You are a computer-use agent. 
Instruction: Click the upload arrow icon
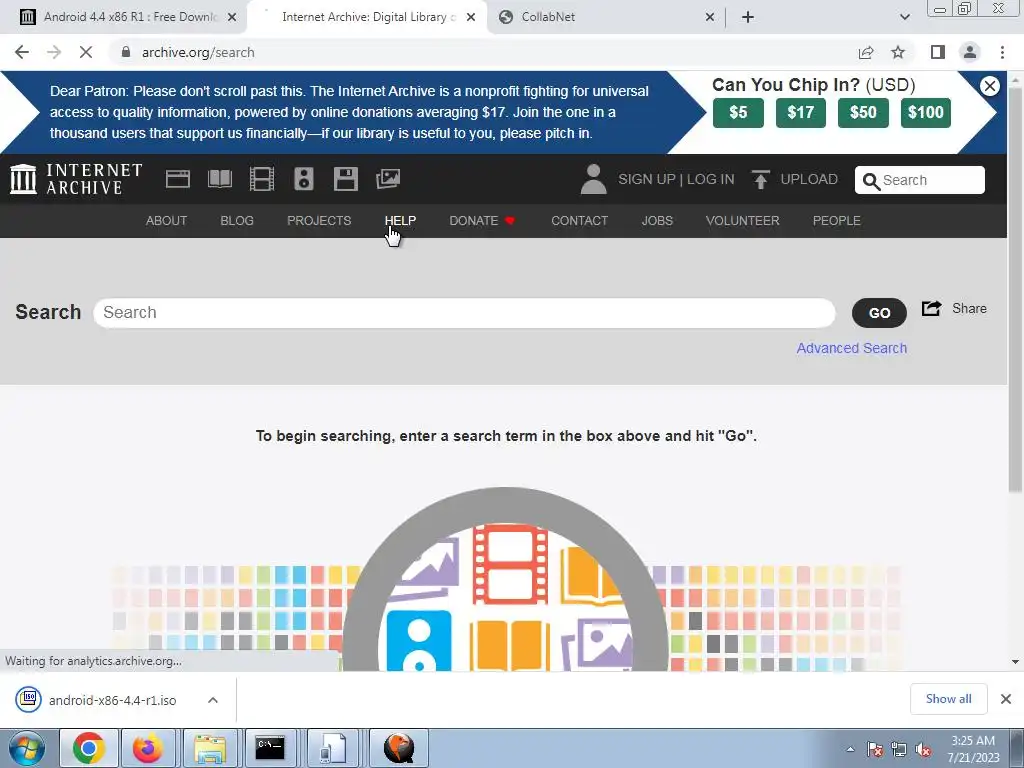(760, 179)
